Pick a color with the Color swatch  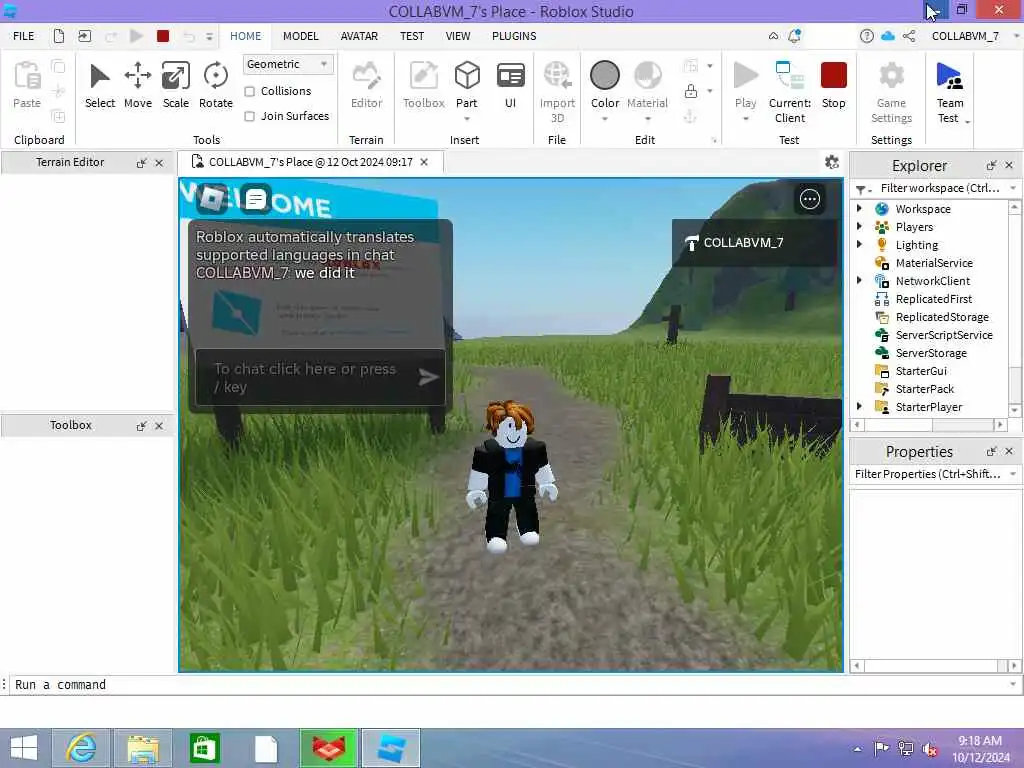605,76
